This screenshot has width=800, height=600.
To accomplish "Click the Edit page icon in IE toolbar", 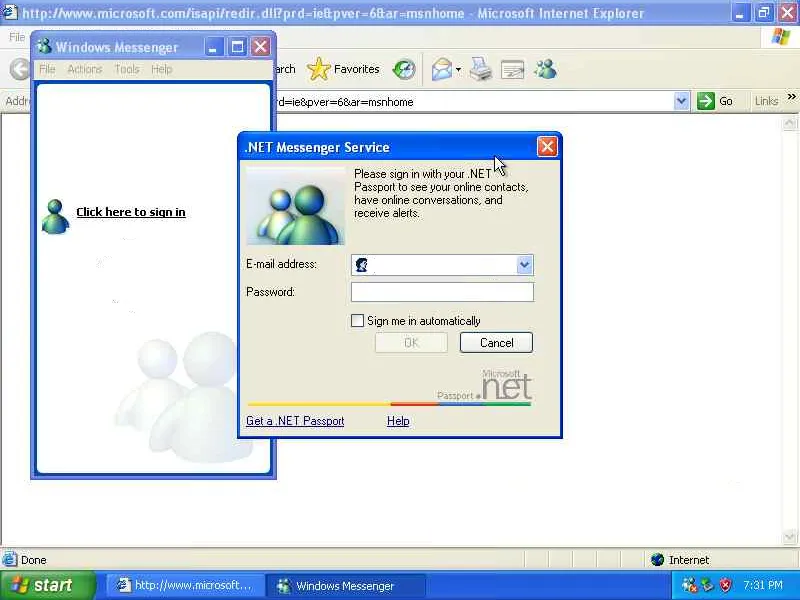I will tap(513, 69).
